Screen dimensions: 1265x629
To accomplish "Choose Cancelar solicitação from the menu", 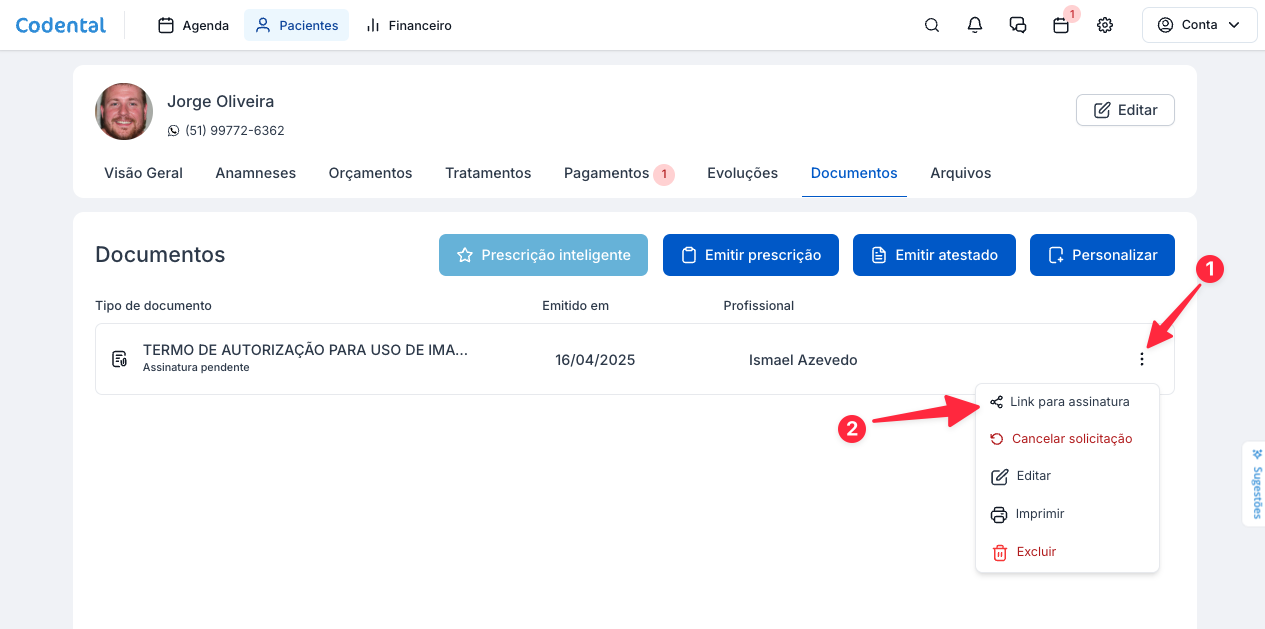I will pyautogui.click(x=1070, y=439).
